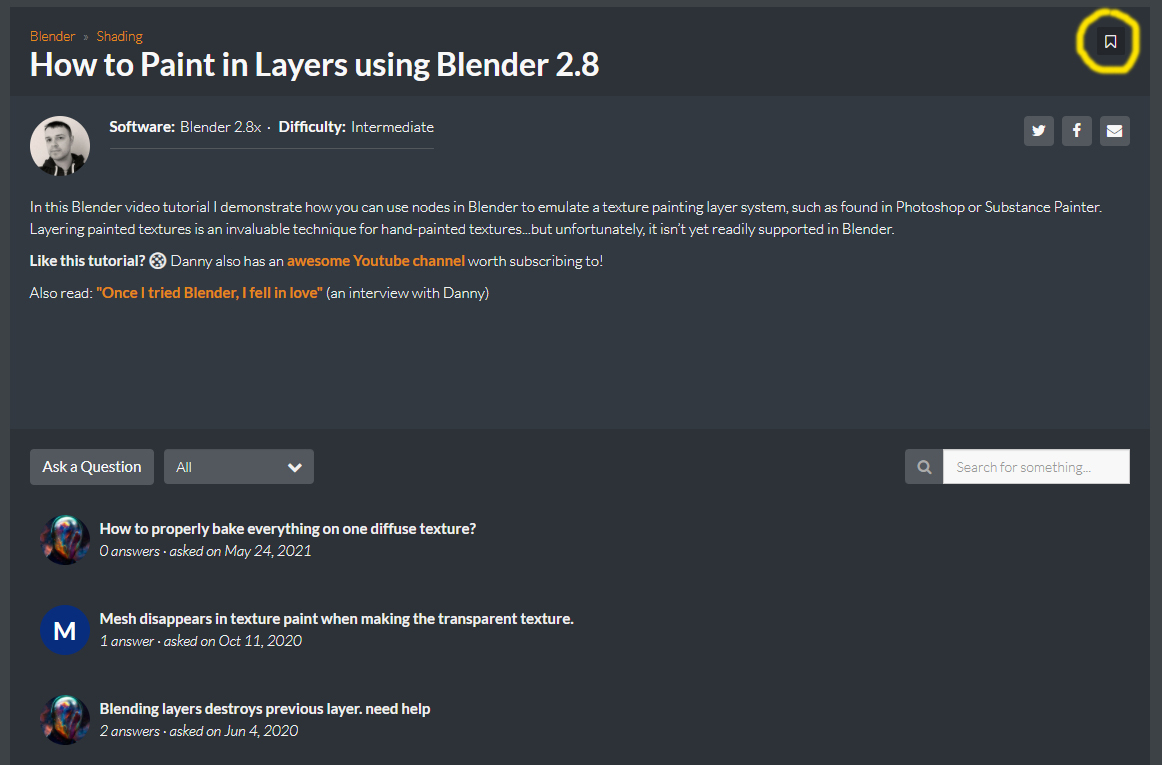Open the Shading breadcrumb link
Image resolution: width=1162 pixels, height=765 pixels.
coord(119,36)
